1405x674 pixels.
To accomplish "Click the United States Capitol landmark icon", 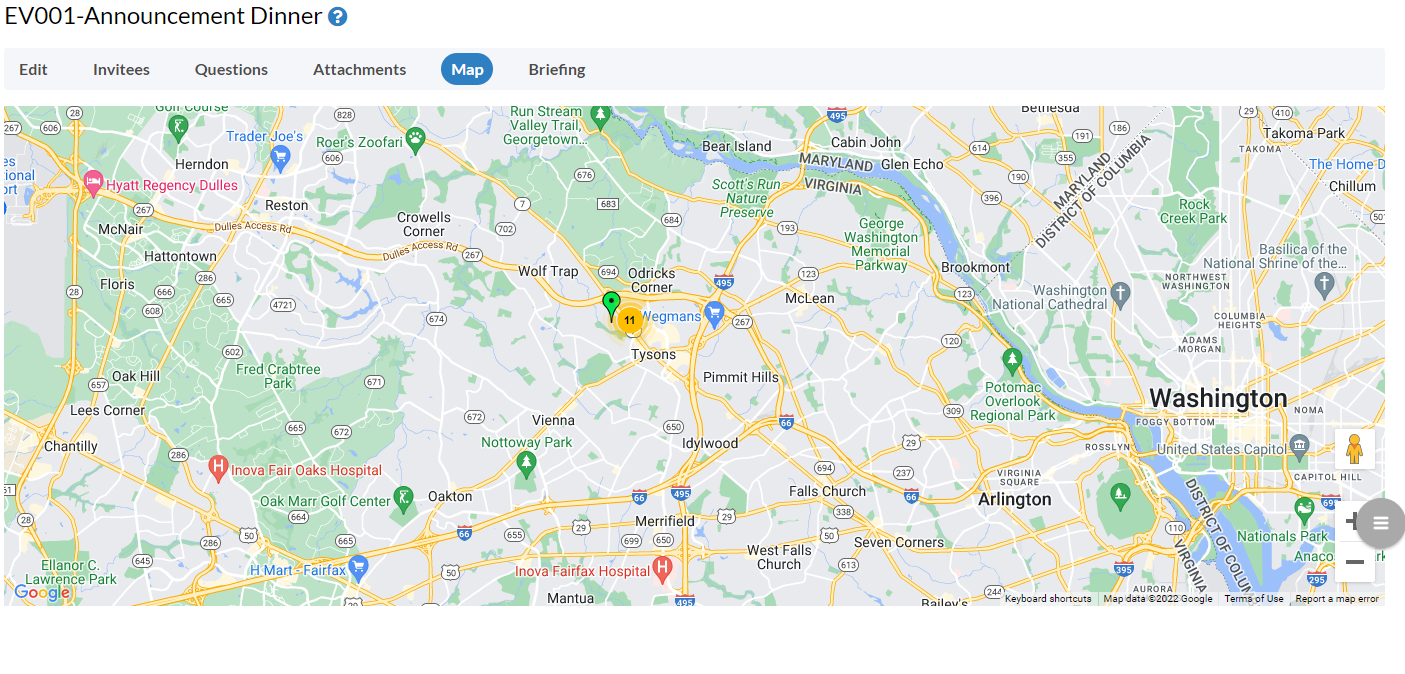I will pyautogui.click(x=1299, y=445).
